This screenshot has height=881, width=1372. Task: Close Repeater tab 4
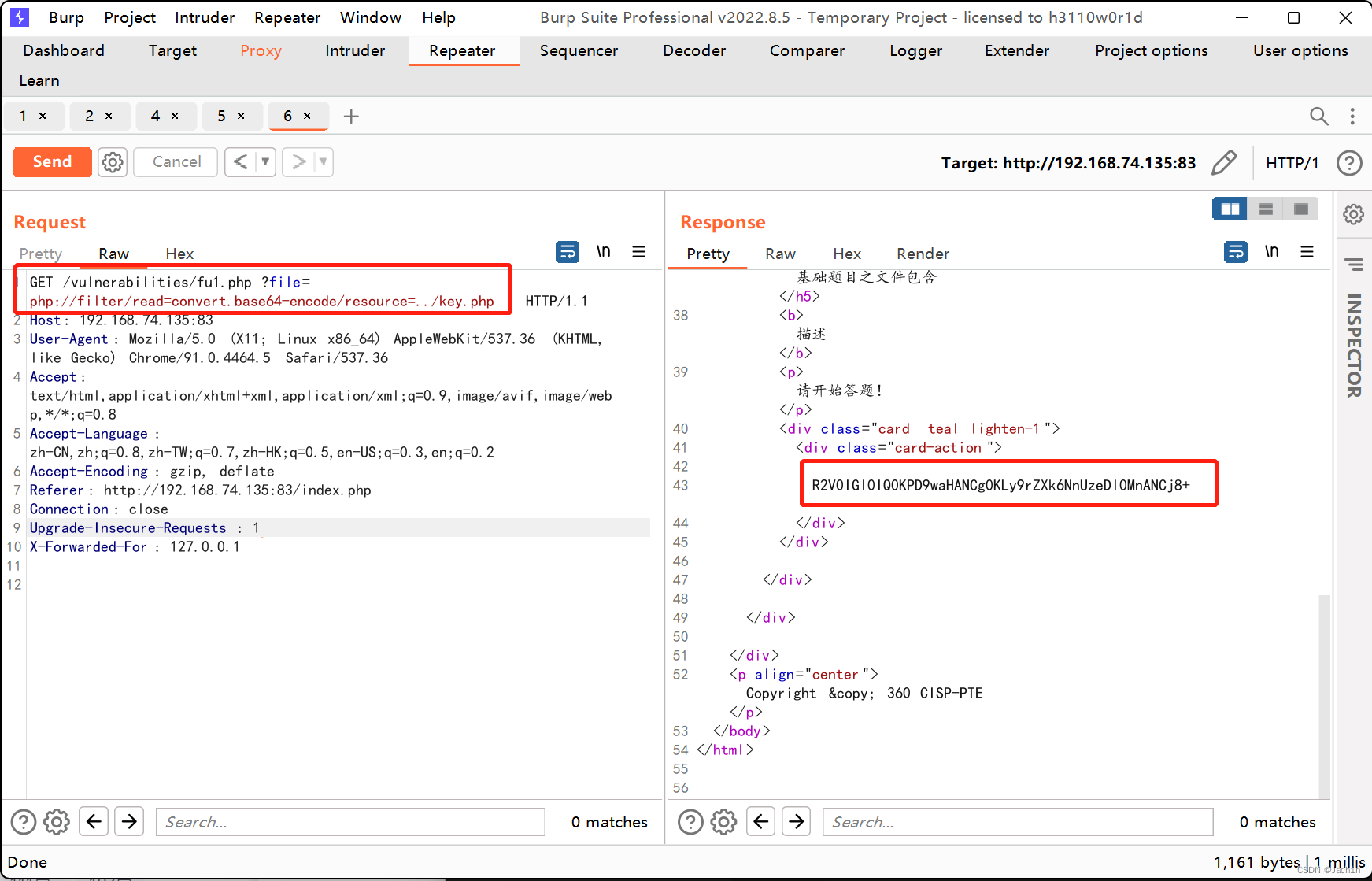coord(176,117)
